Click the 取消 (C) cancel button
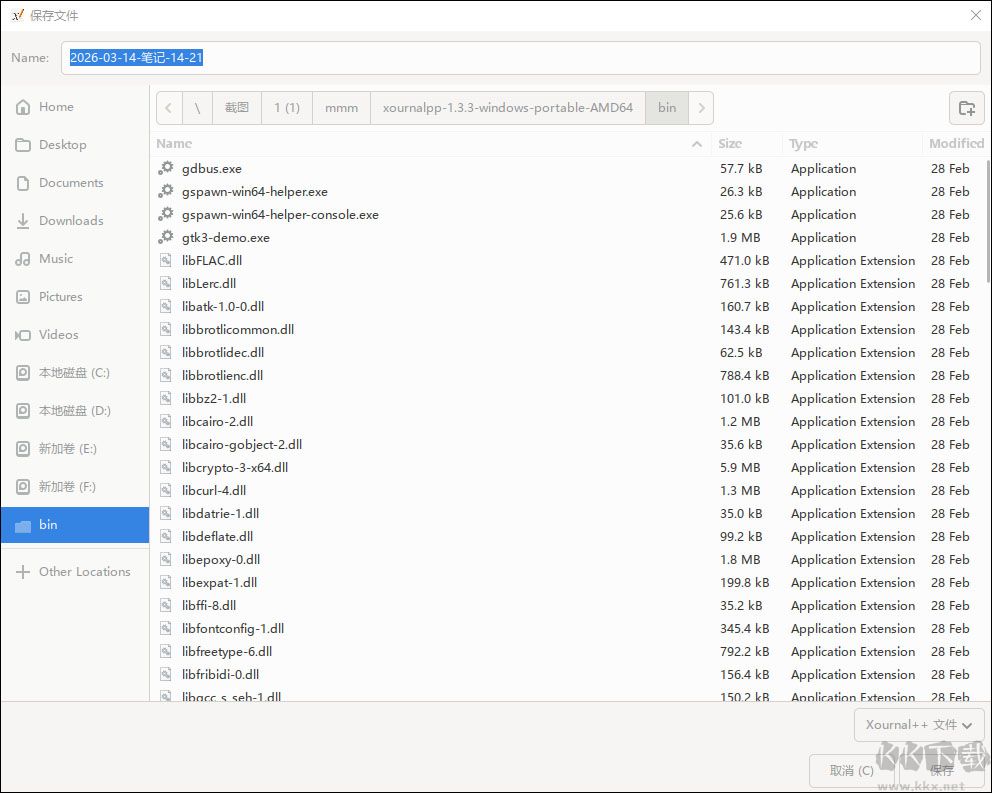The image size is (992, 793). [x=852, y=771]
